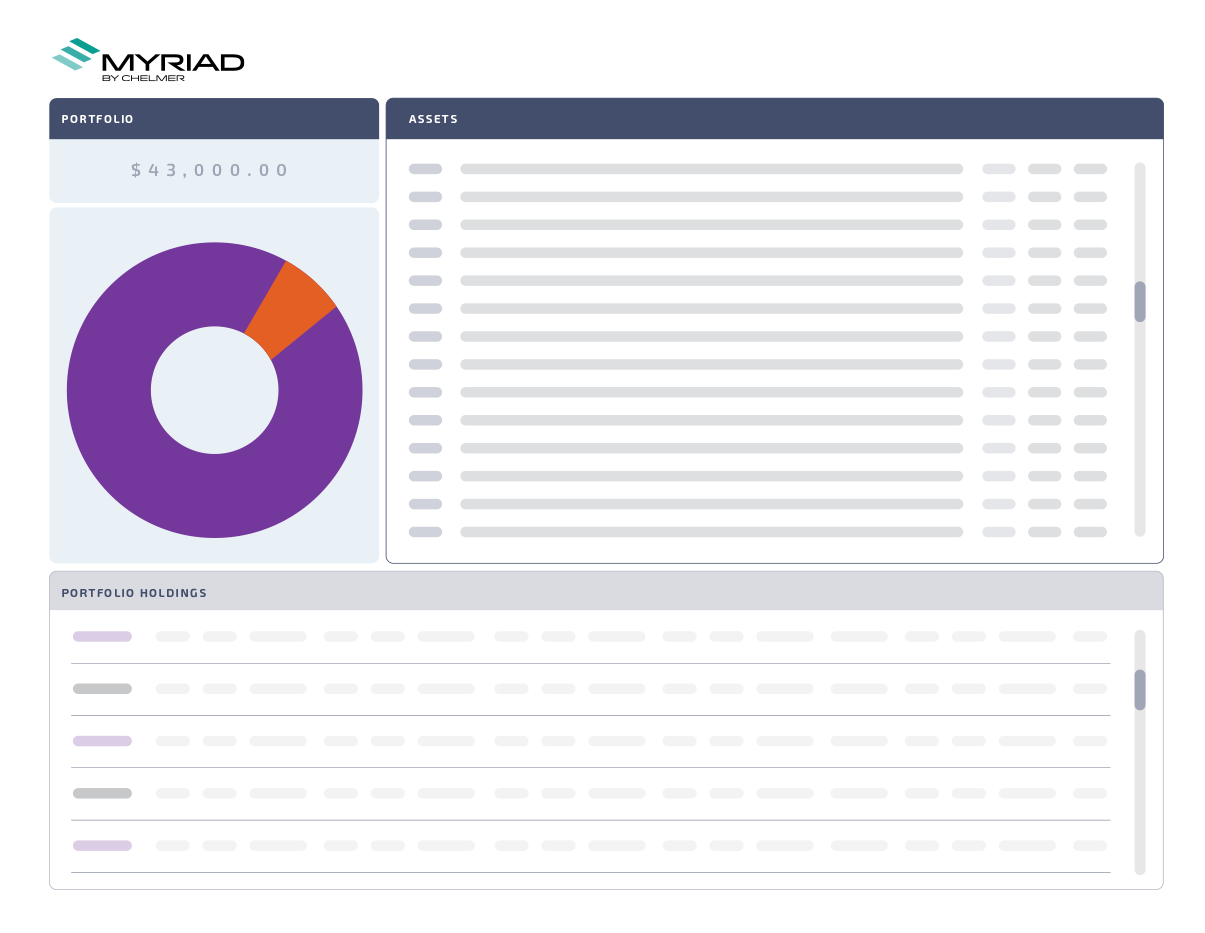Click the gray tag in fourth holdings row

pyautogui.click(x=102, y=793)
